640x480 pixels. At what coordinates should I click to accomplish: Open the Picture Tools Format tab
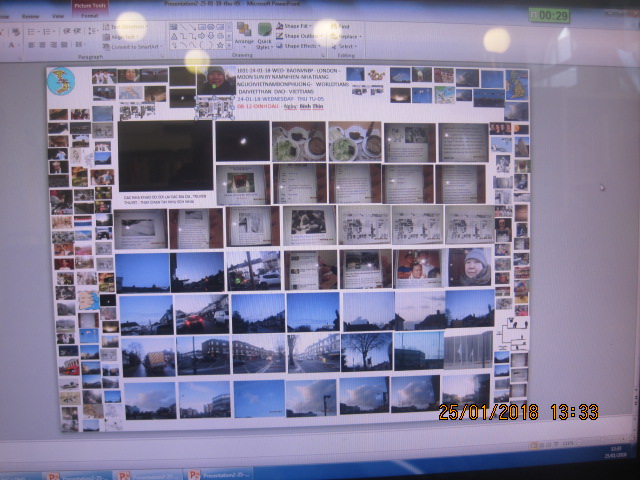89,16
